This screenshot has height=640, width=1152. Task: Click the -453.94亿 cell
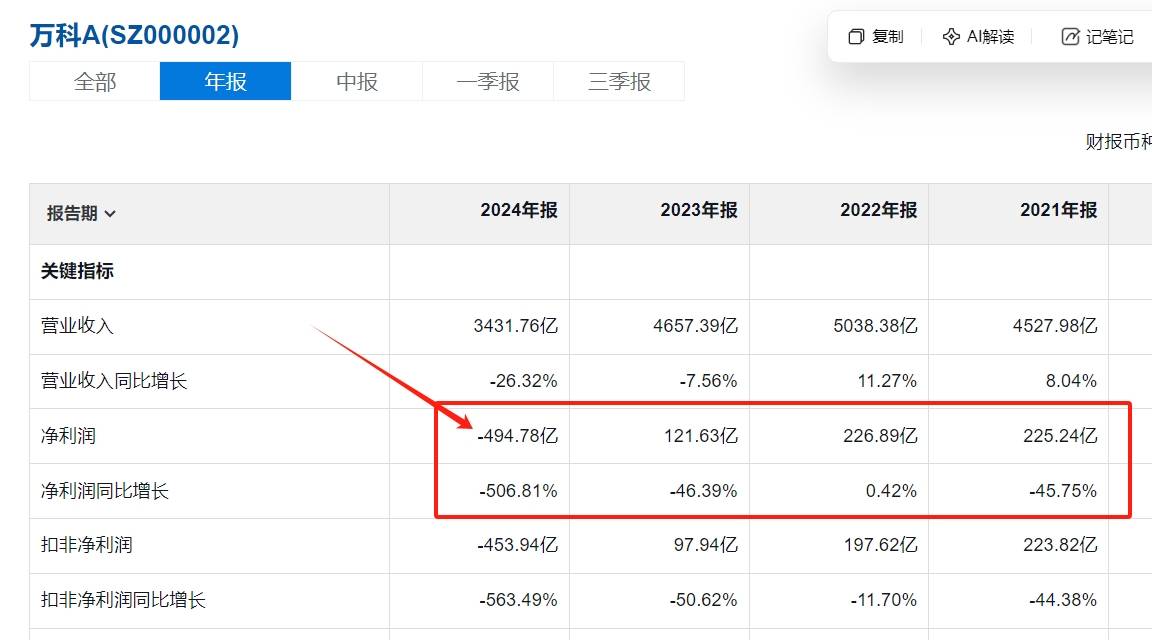click(518, 545)
